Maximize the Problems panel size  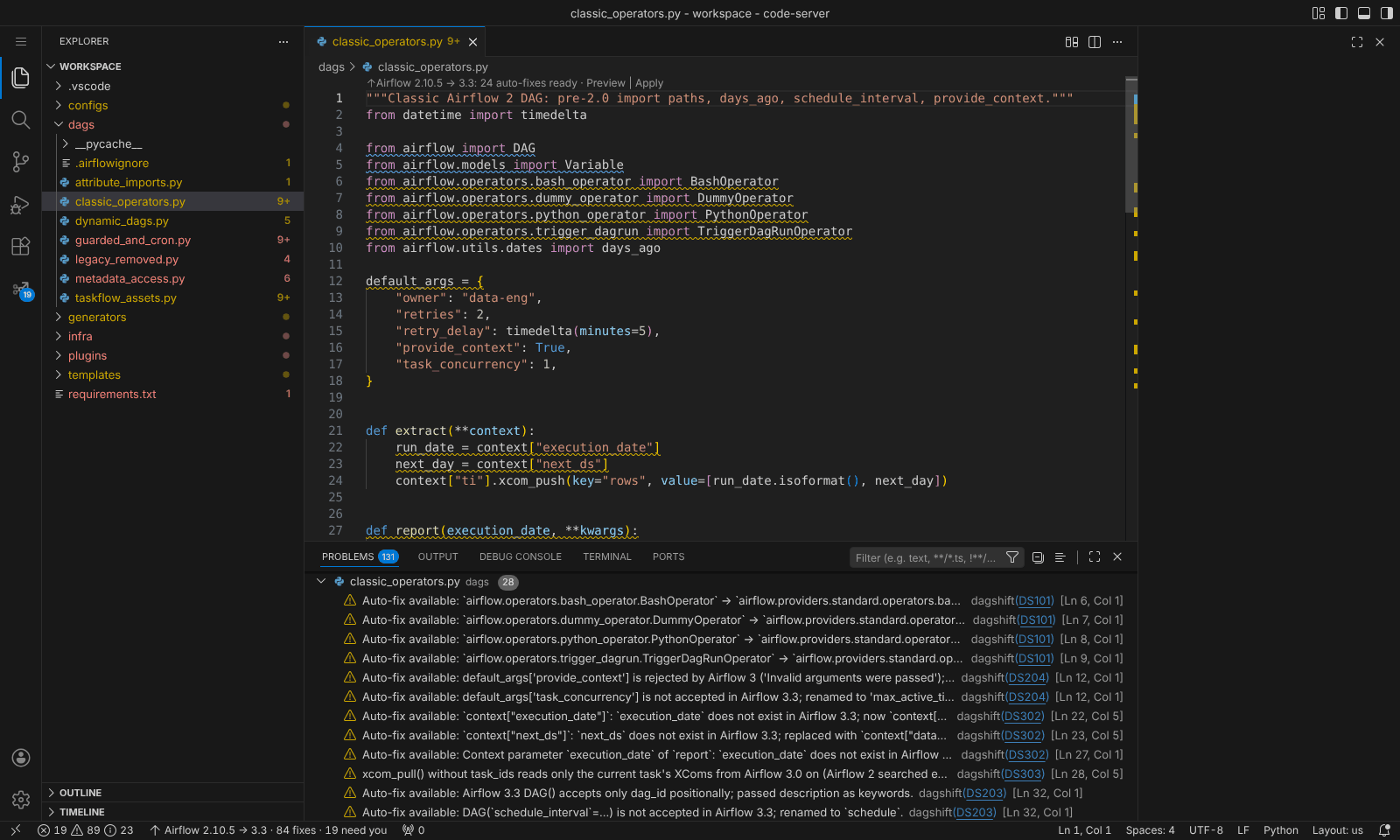pos(1095,557)
